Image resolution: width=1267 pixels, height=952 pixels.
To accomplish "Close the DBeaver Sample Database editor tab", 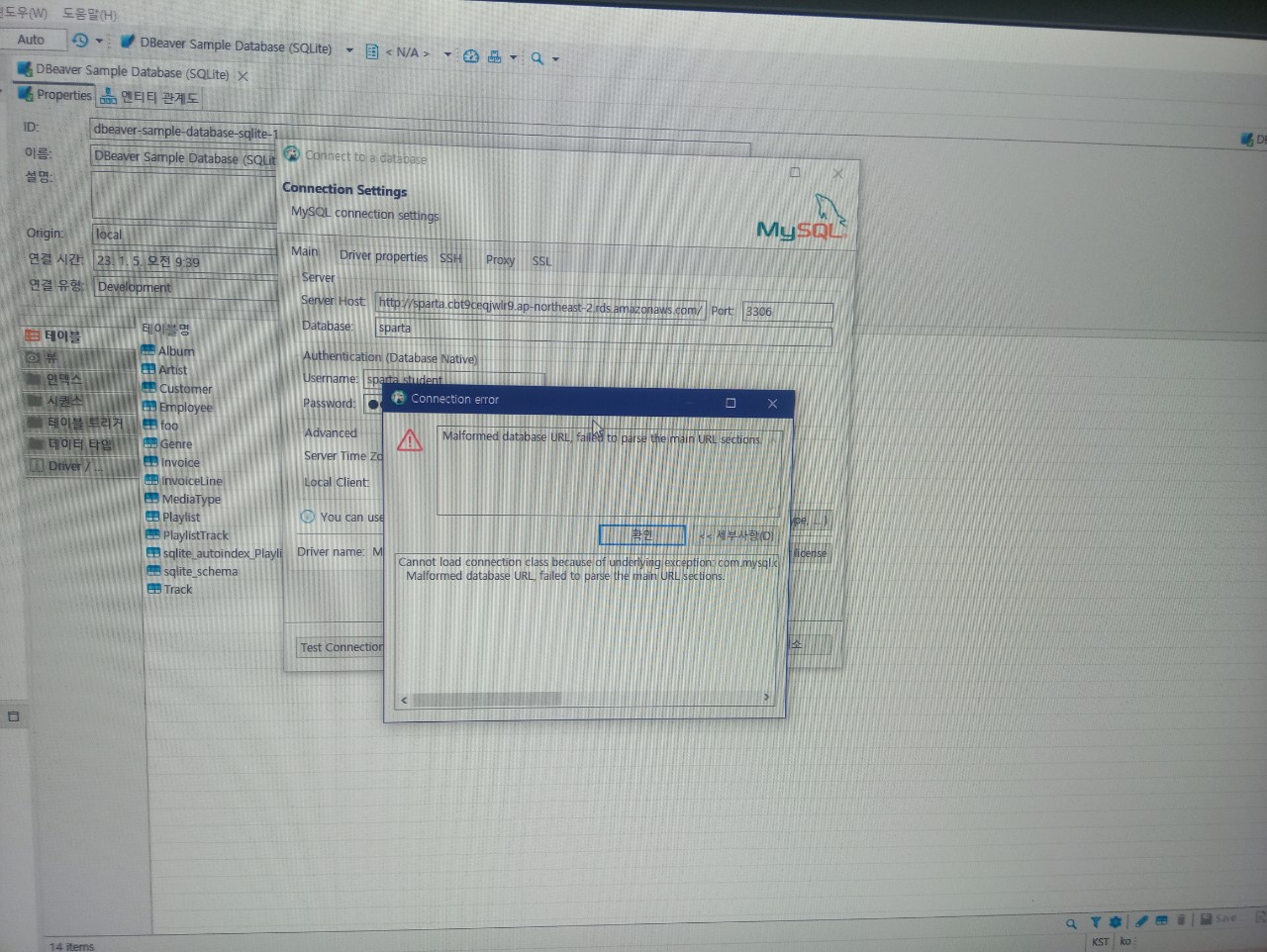I will [x=243, y=75].
